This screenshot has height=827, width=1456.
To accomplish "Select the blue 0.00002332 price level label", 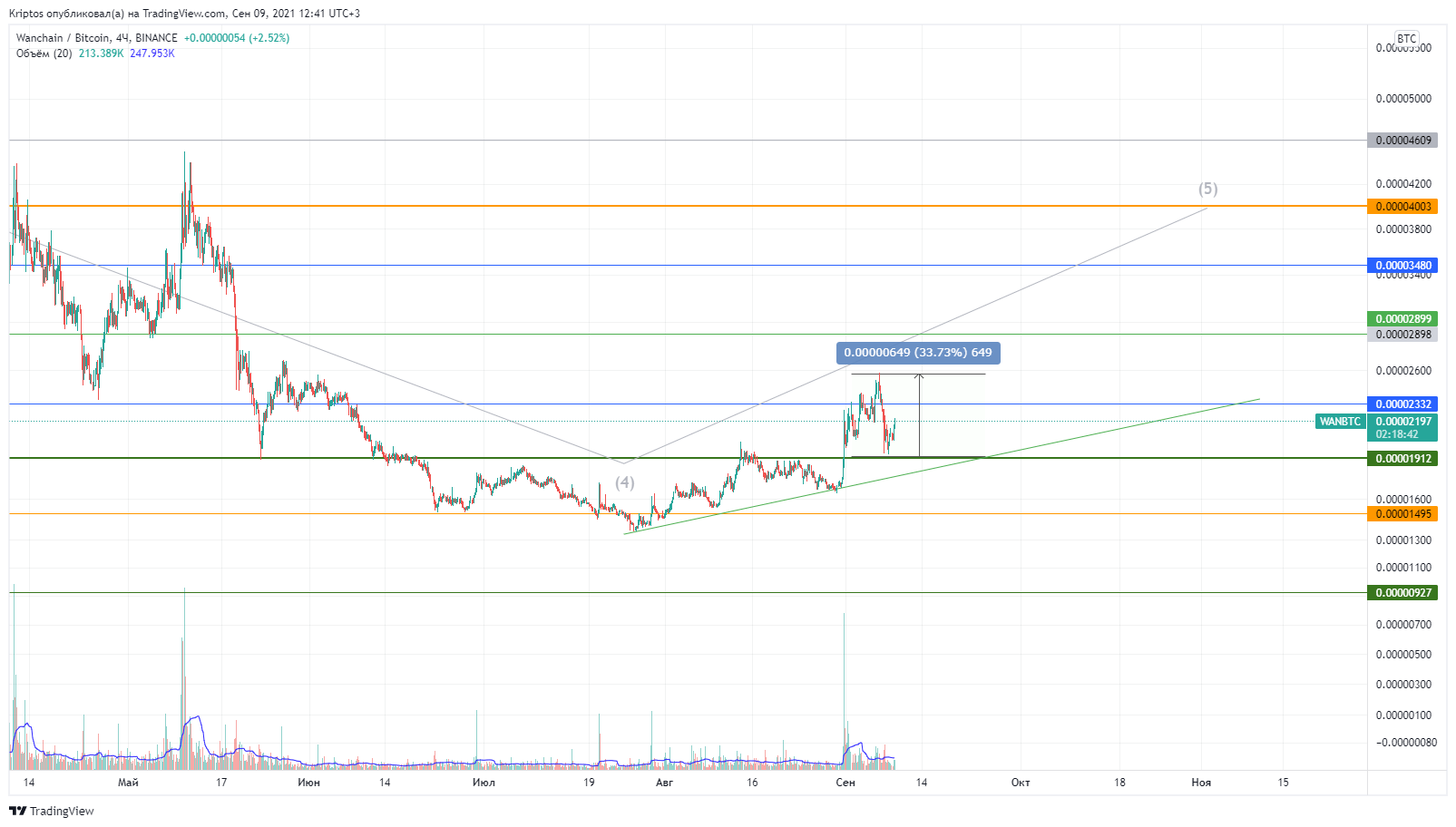I will [1402, 404].
